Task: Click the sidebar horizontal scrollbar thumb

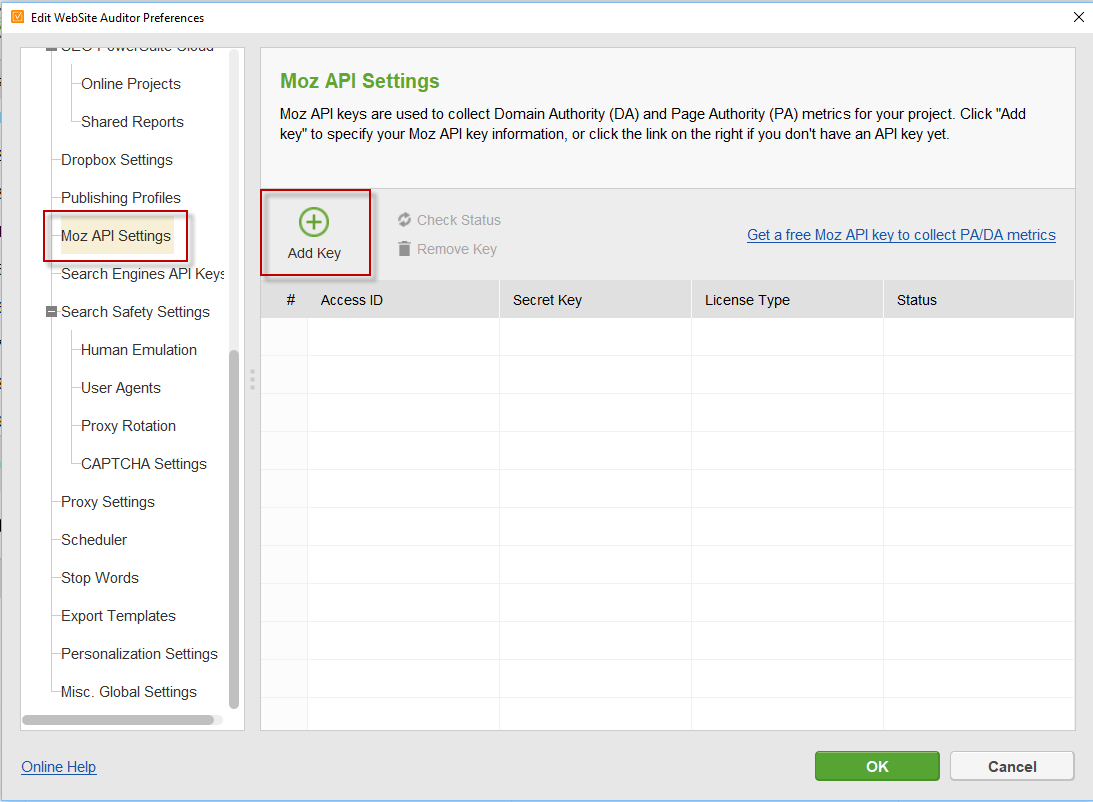Action: (x=118, y=720)
